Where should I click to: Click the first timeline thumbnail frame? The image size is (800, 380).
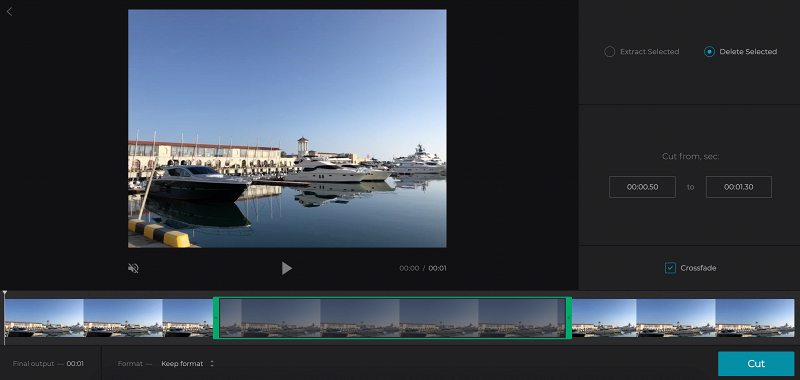pyautogui.click(x=44, y=318)
